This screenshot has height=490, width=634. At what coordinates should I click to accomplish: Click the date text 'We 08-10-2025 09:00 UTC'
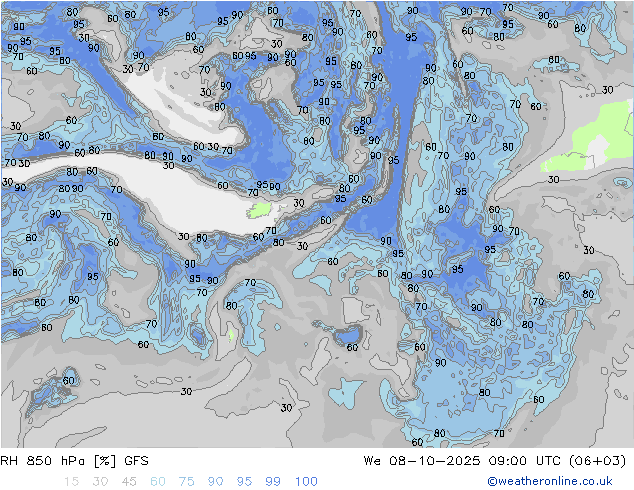pyautogui.click(x=462, y=461)
